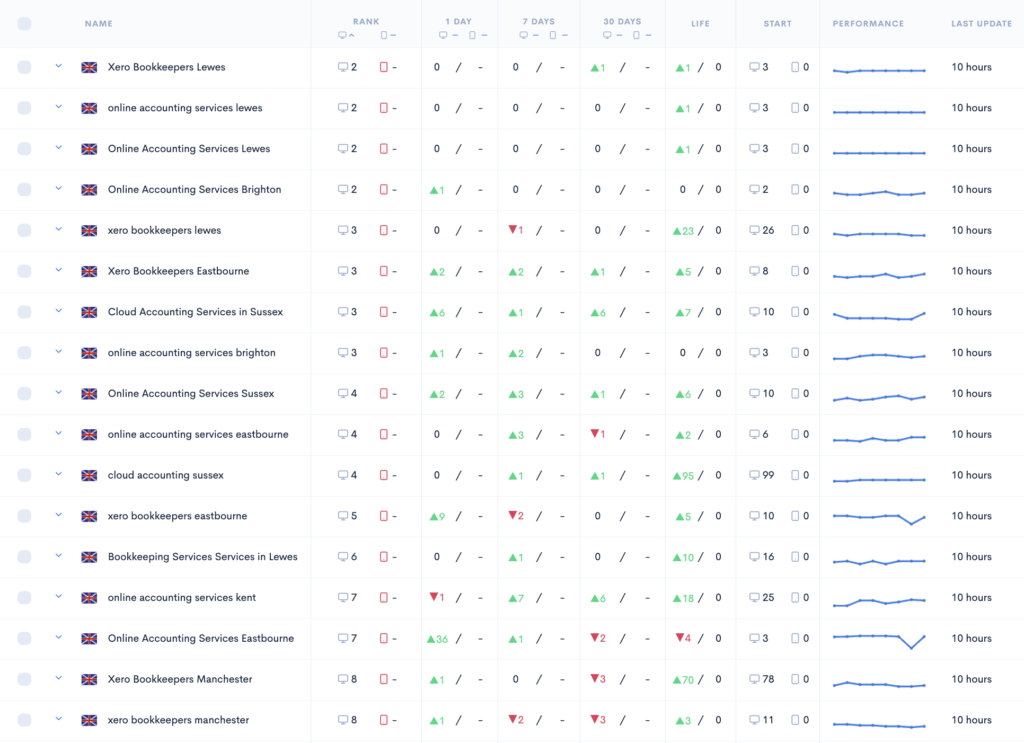This screenshot has width=1024, height=743.
Task: Click green up 95 life change for cloud accounting sussex
Action: pos(683,475)
